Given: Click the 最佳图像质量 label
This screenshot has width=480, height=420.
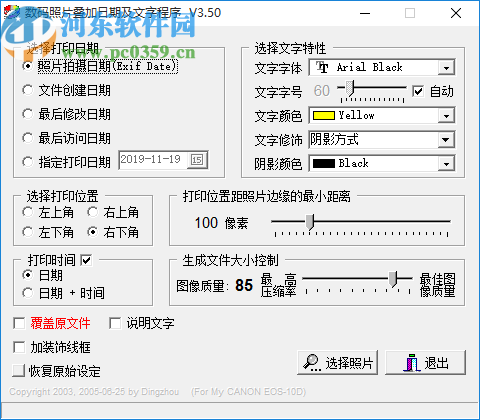Looking at the screenshot, I should point(437,285).
